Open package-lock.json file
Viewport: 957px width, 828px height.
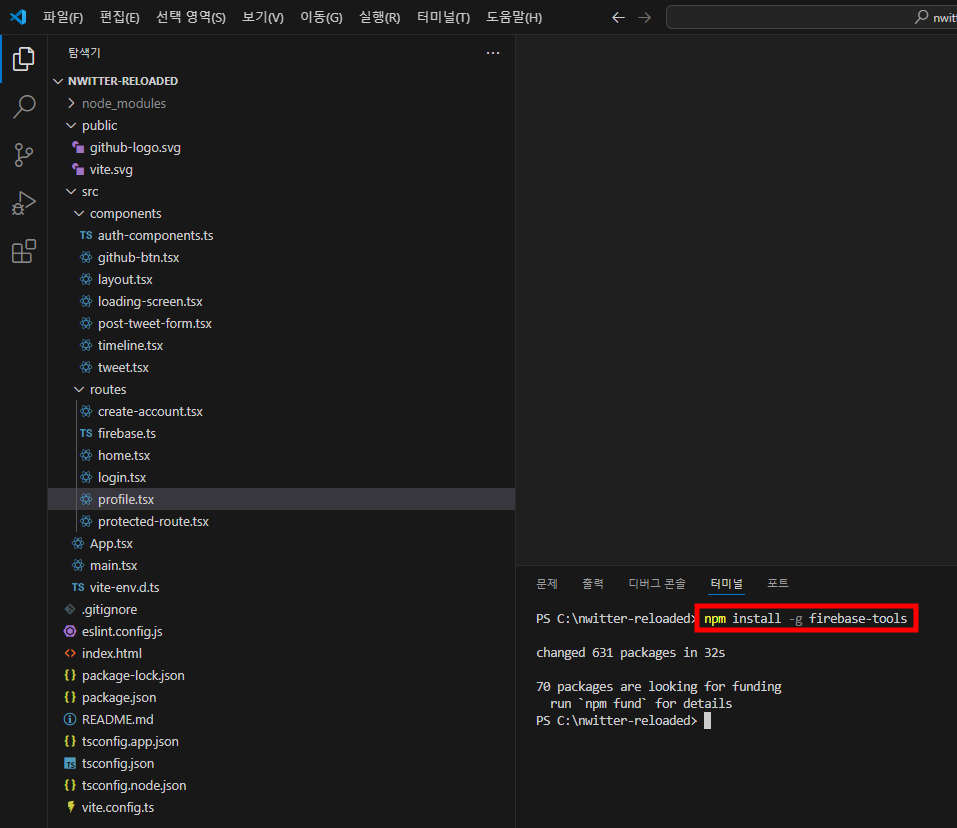281,675
